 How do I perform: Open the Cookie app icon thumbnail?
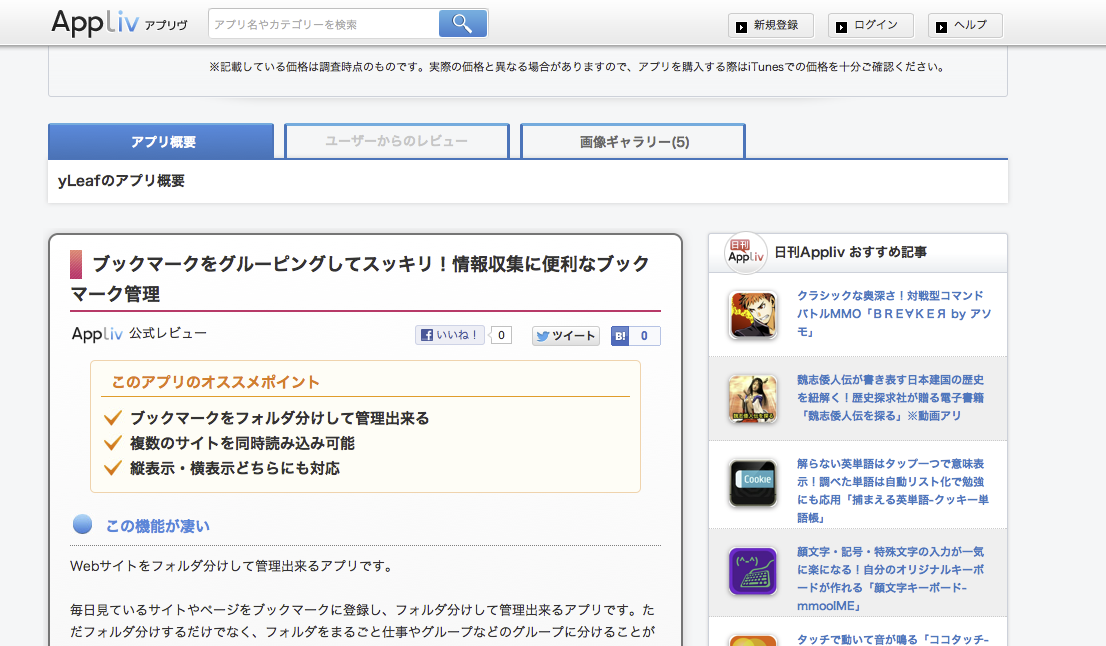point(753,483)
